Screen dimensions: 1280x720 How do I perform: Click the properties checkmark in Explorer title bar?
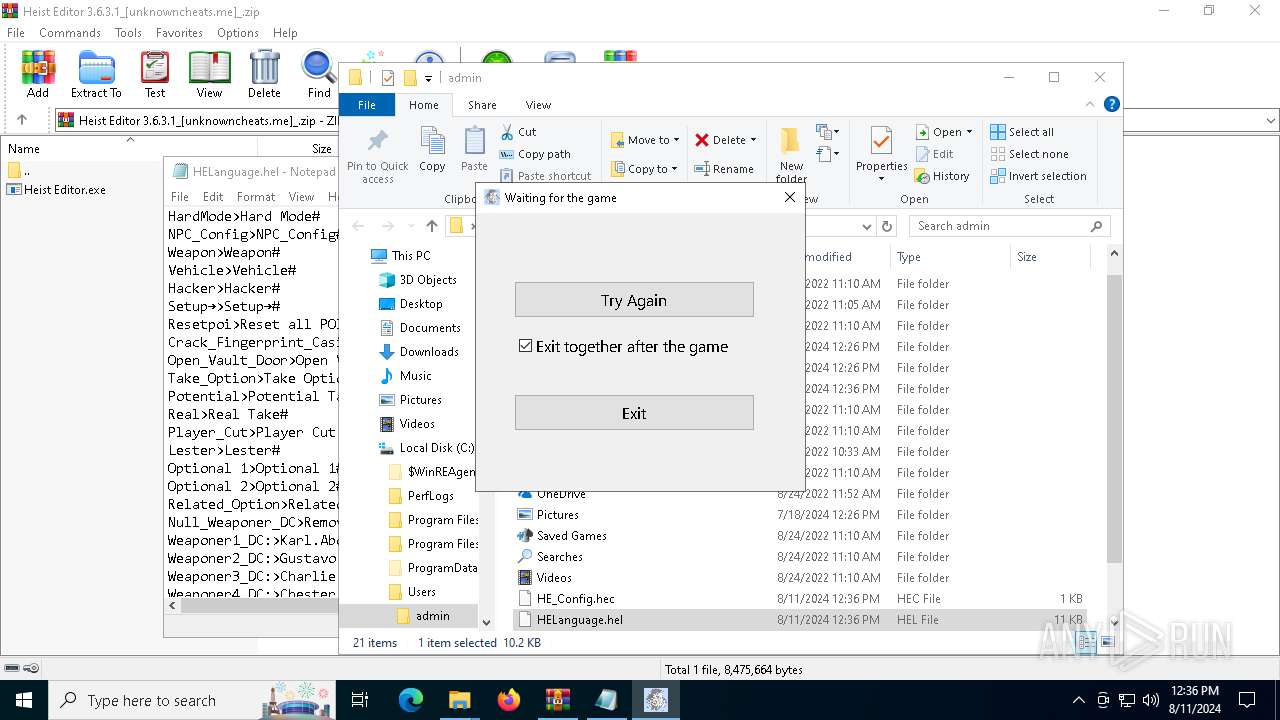tap(388, 78)
